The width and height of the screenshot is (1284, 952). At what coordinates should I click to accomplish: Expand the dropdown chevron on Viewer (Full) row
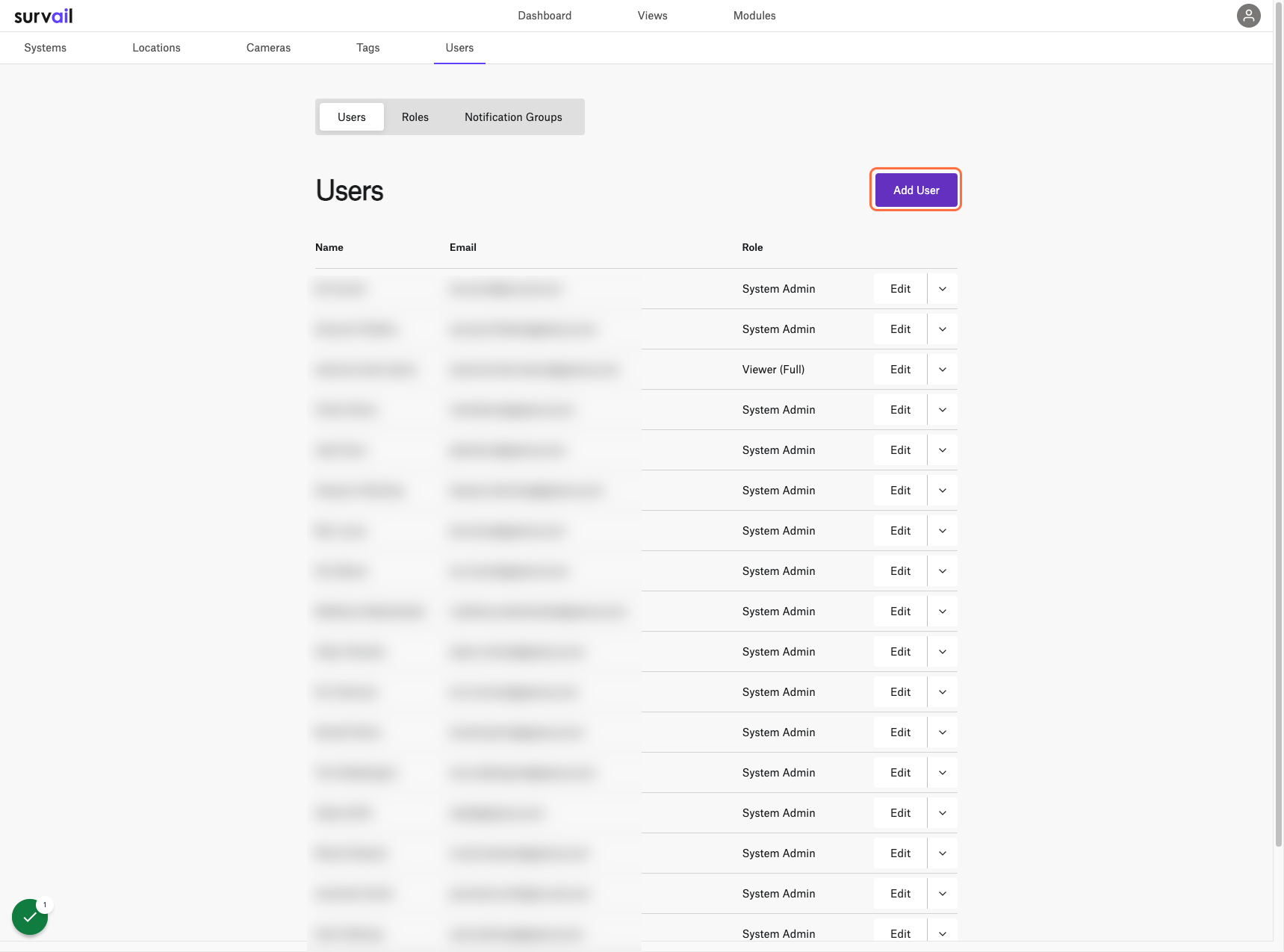(x=943, y=370)
